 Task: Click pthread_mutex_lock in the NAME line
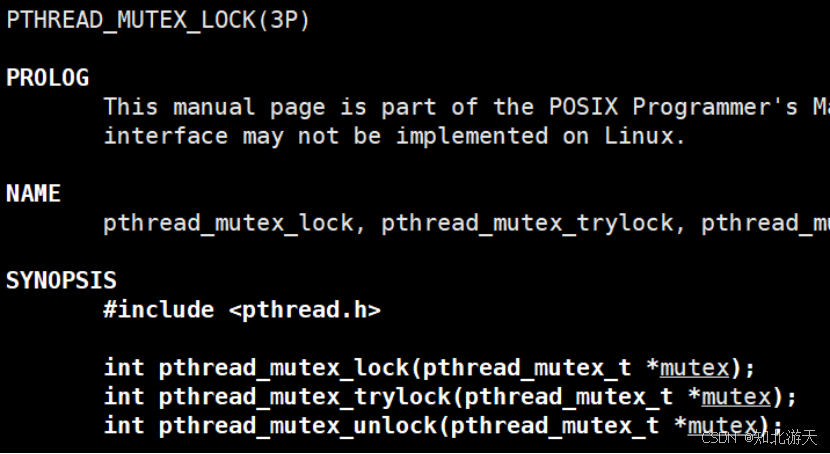228,223
